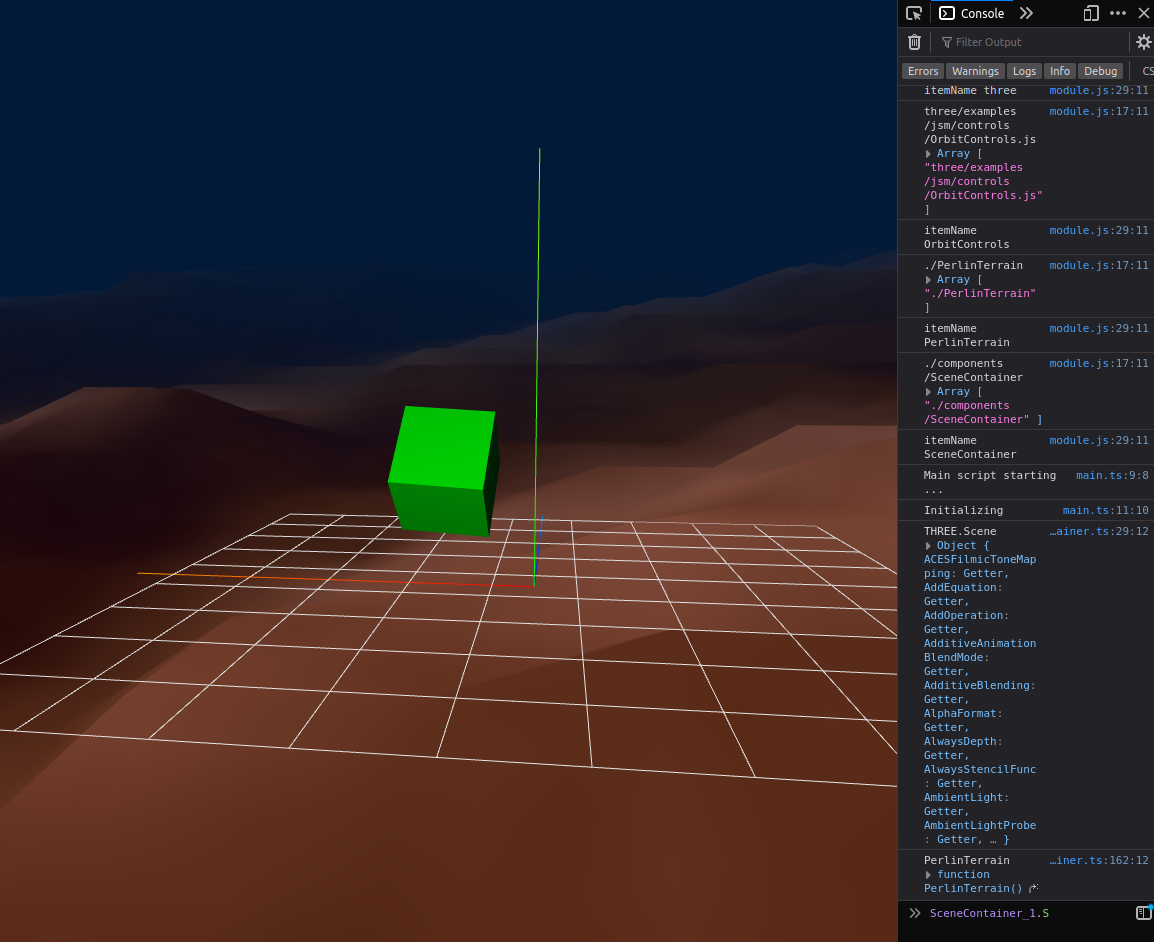This screenshot has height=942, width=1154.
Task: Jump to PerlinTerrain function definition arrow
Action: pyautogui.click(x=1033, y=888)
